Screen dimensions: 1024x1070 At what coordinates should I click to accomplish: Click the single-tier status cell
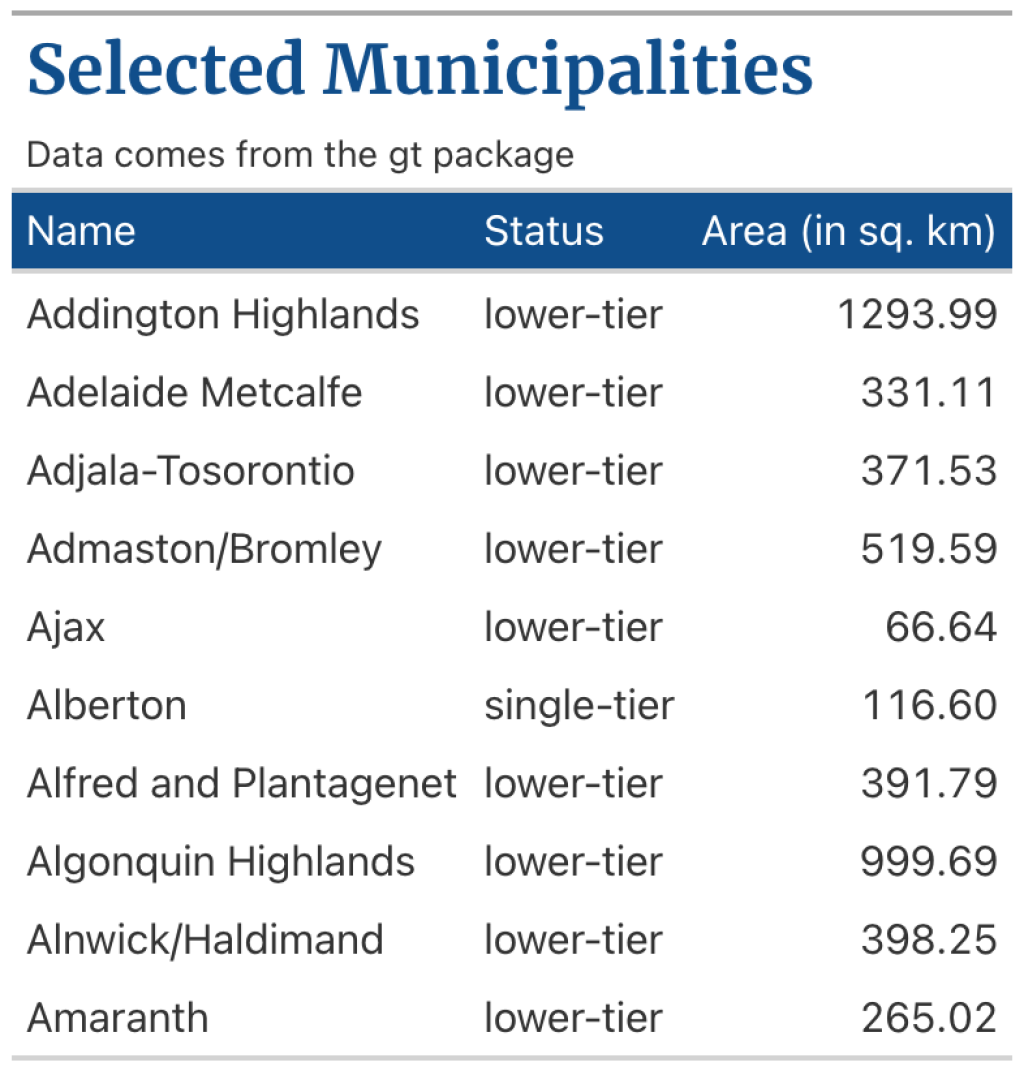579,705
